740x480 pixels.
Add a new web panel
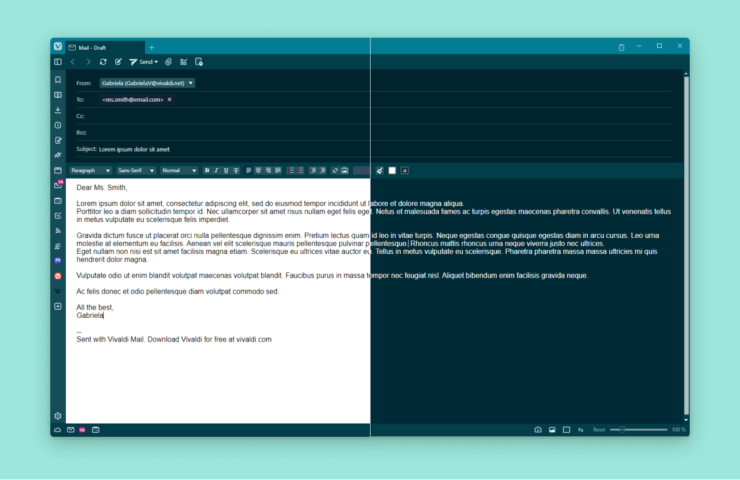coord(58,306)
